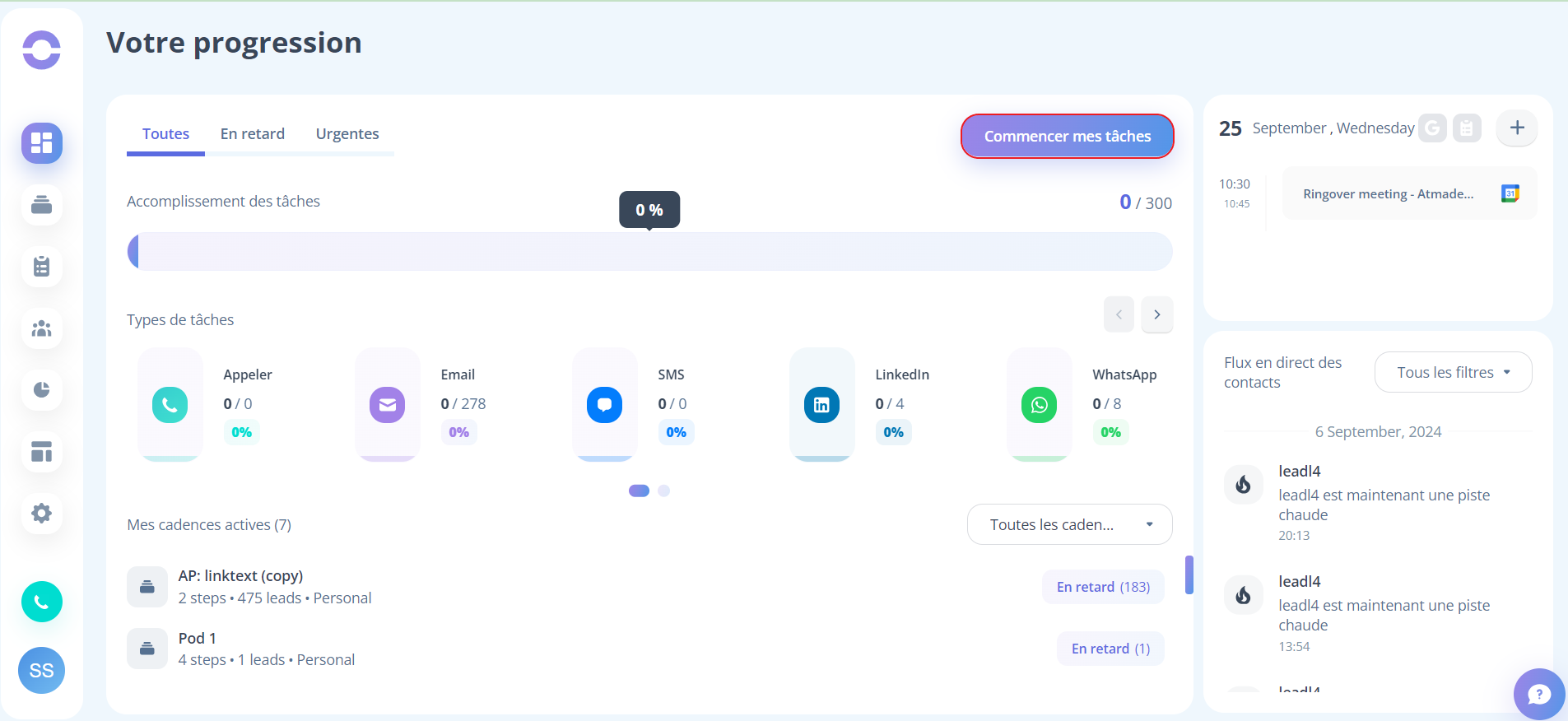1568x721 pixels.
Task: Click the 10:30 meeting time
Action: point(1235,184)
